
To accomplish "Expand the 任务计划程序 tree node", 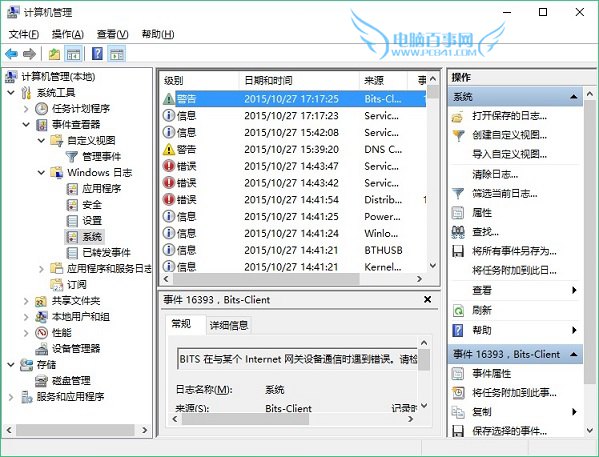I will (x=26, y=109).
